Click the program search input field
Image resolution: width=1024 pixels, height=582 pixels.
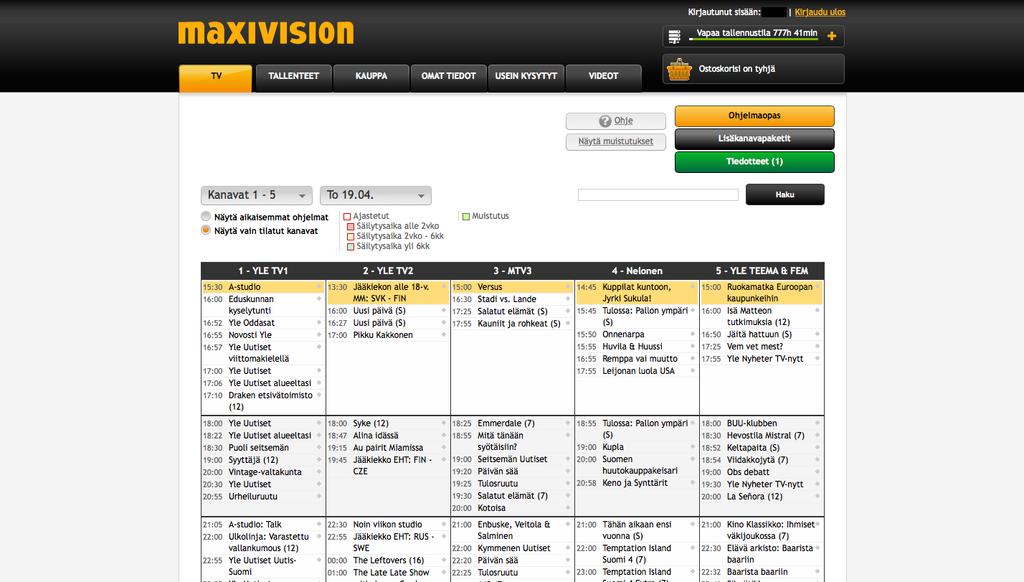(x=658, y=195)
